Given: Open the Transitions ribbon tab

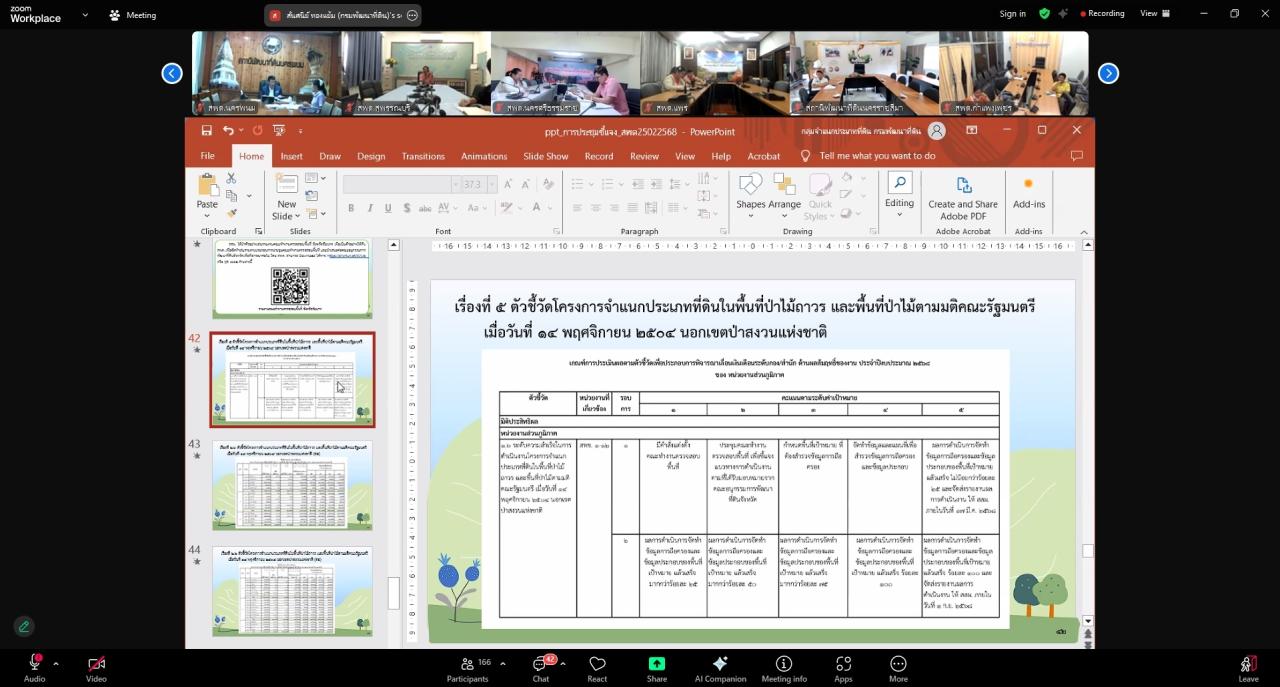Looking at the screenshot, I should tap(423, 156).
